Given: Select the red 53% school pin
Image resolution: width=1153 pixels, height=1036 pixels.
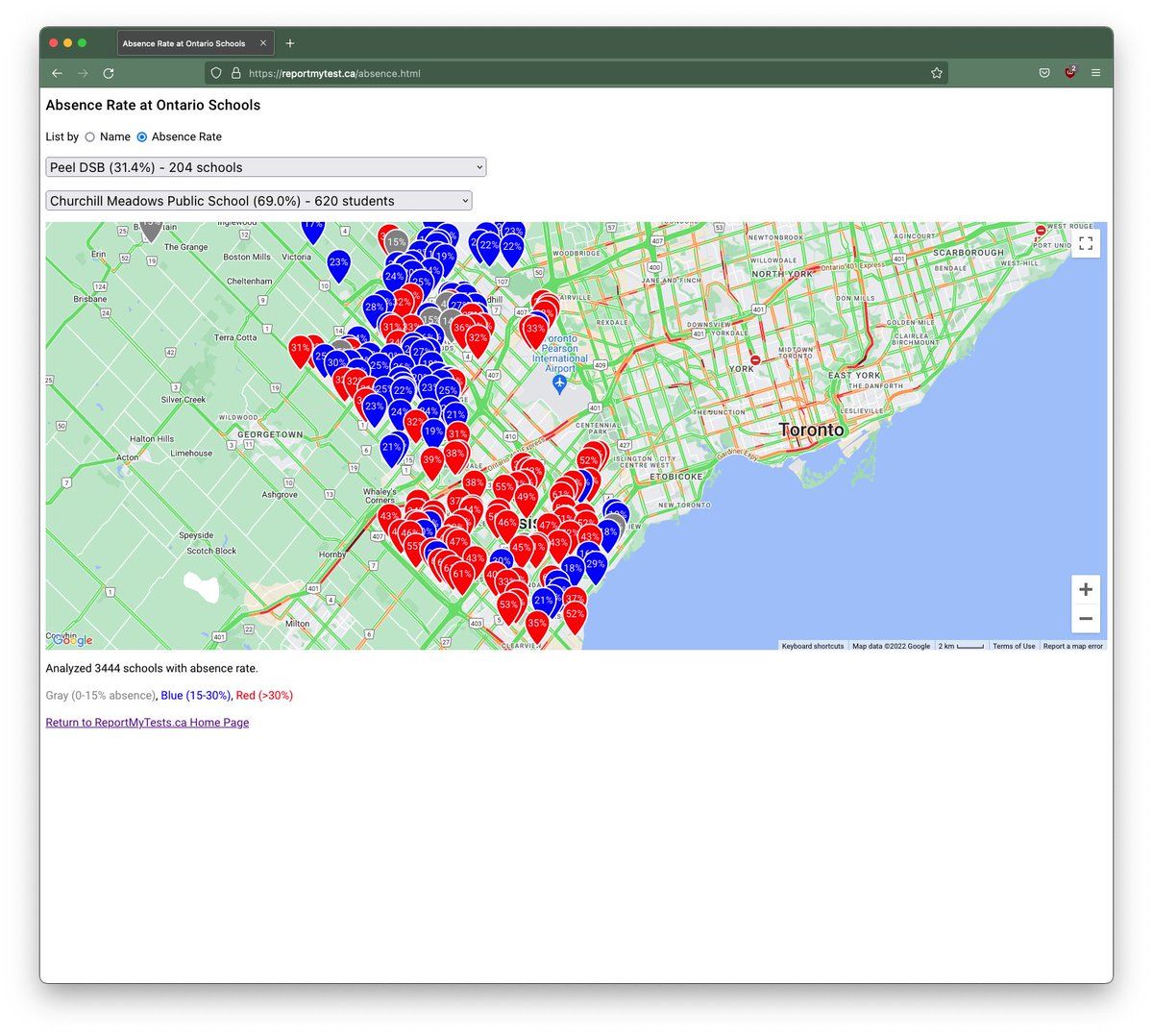Looking at the screenshot, I should coord(508,604).
